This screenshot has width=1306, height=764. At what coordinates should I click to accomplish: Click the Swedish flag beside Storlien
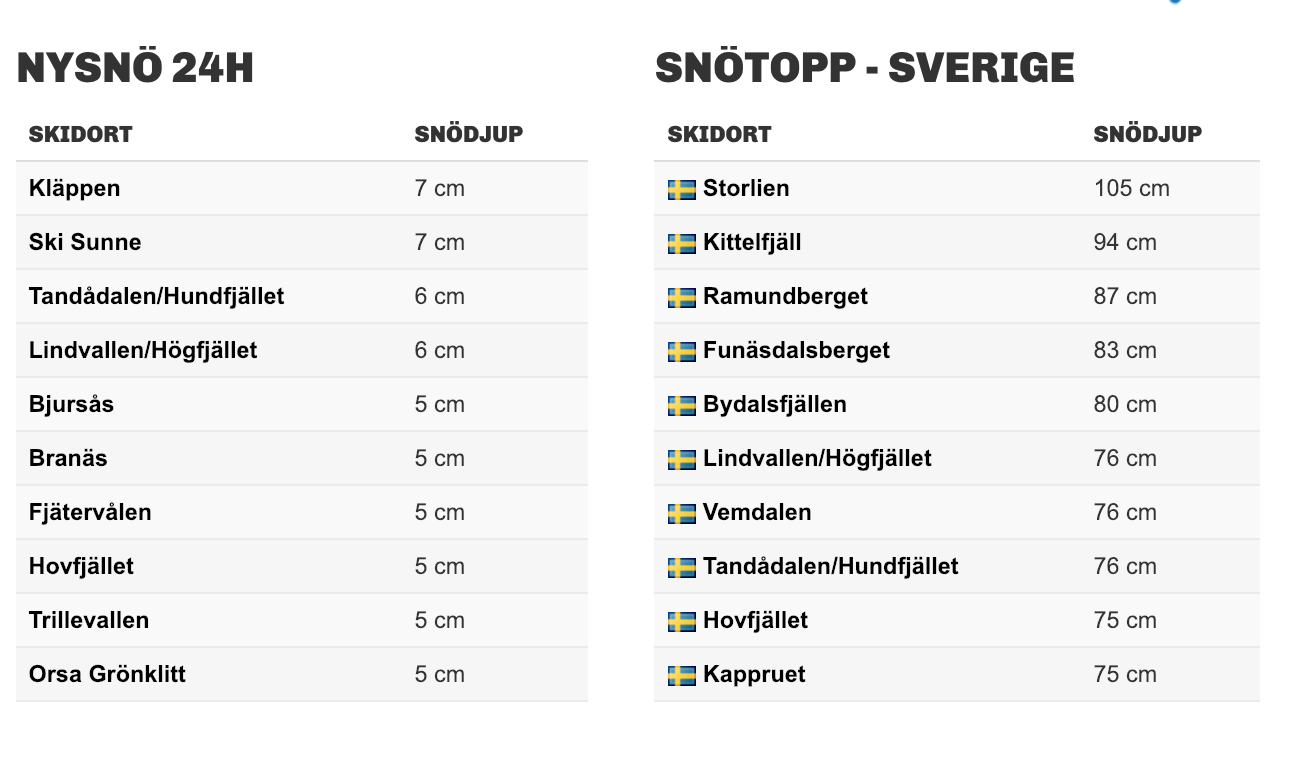[681, 189]
